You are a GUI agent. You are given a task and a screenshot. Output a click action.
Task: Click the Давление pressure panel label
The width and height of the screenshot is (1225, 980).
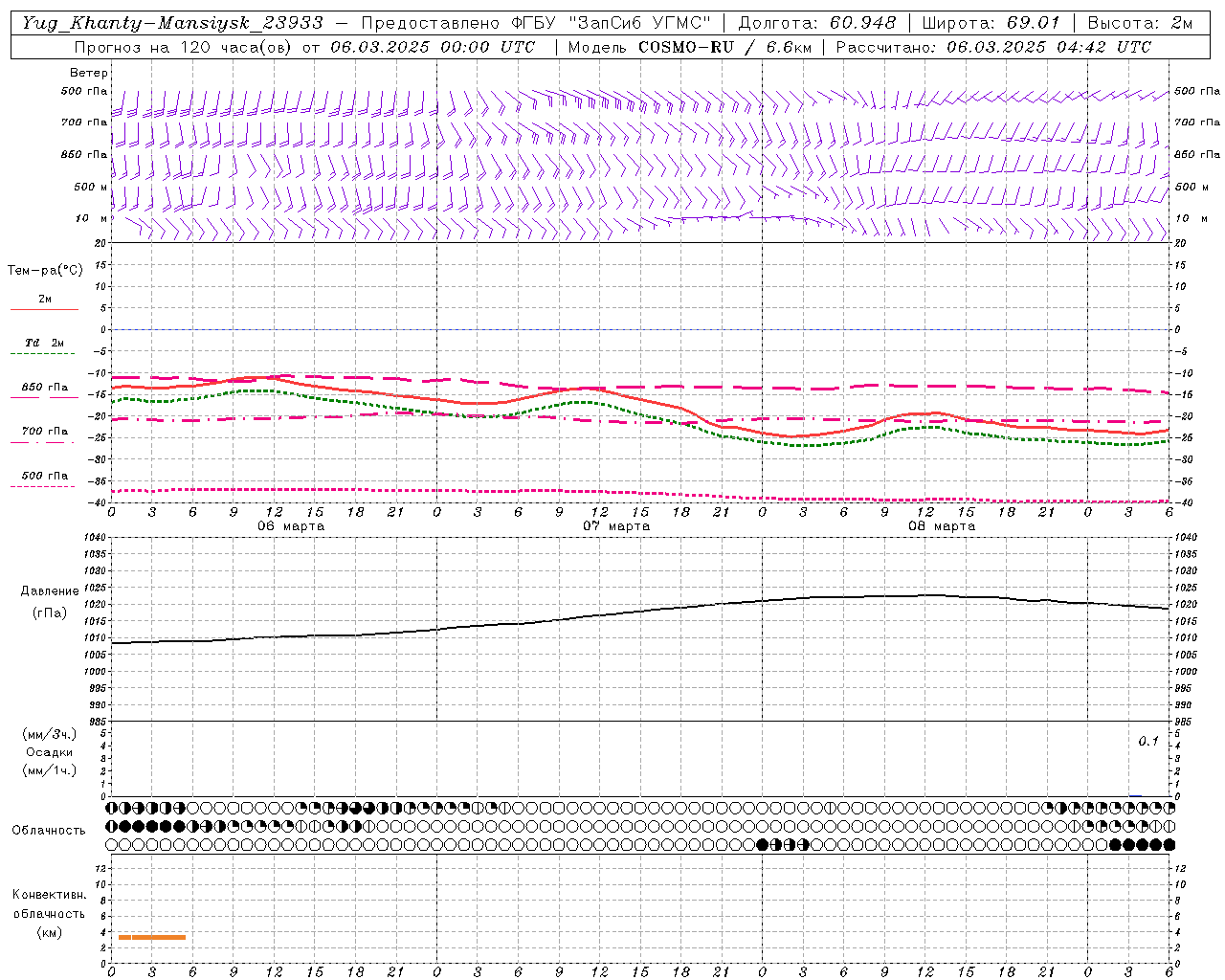point(50,591)
